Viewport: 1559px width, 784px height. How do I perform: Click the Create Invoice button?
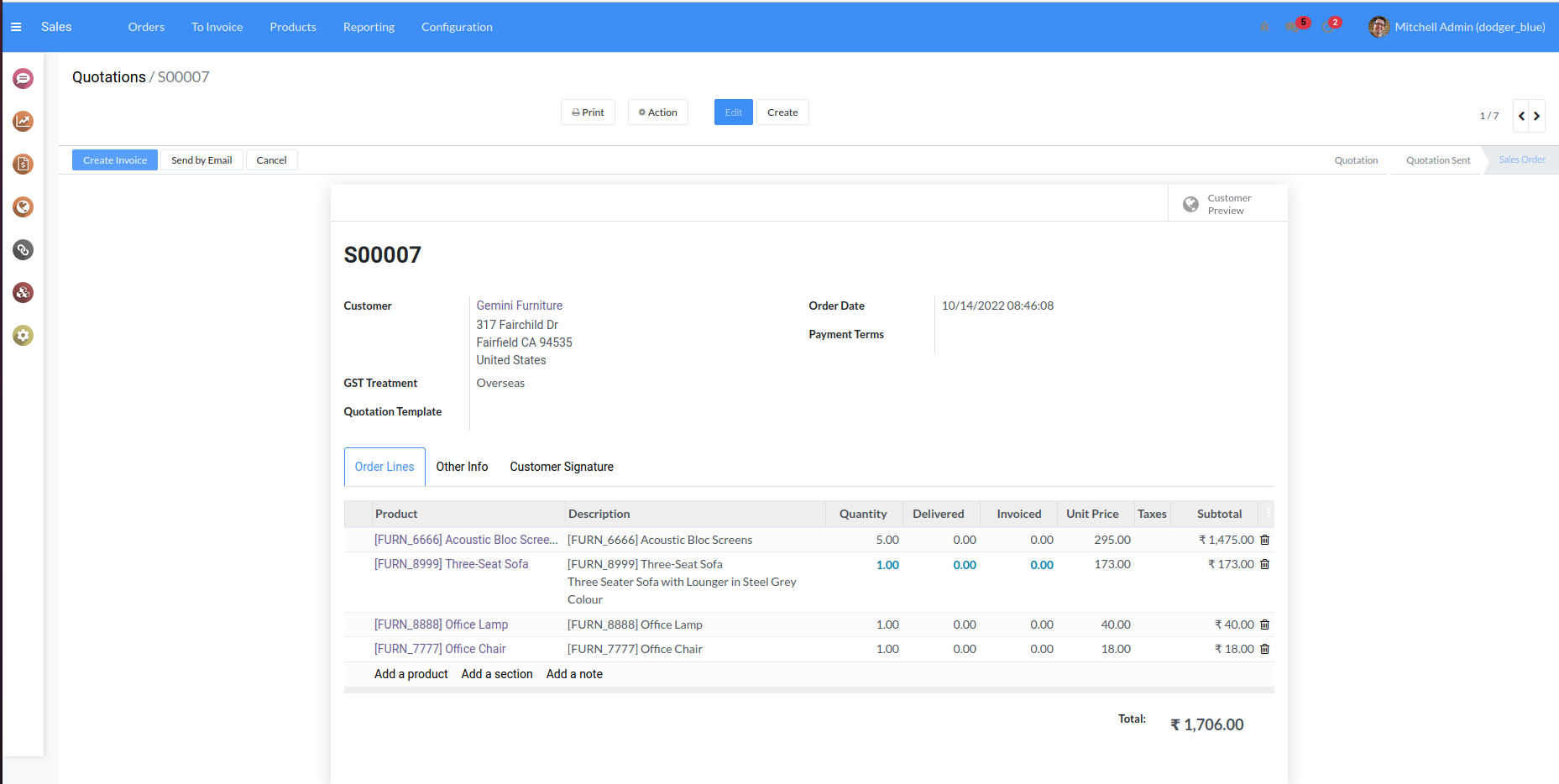coord(115,160)
